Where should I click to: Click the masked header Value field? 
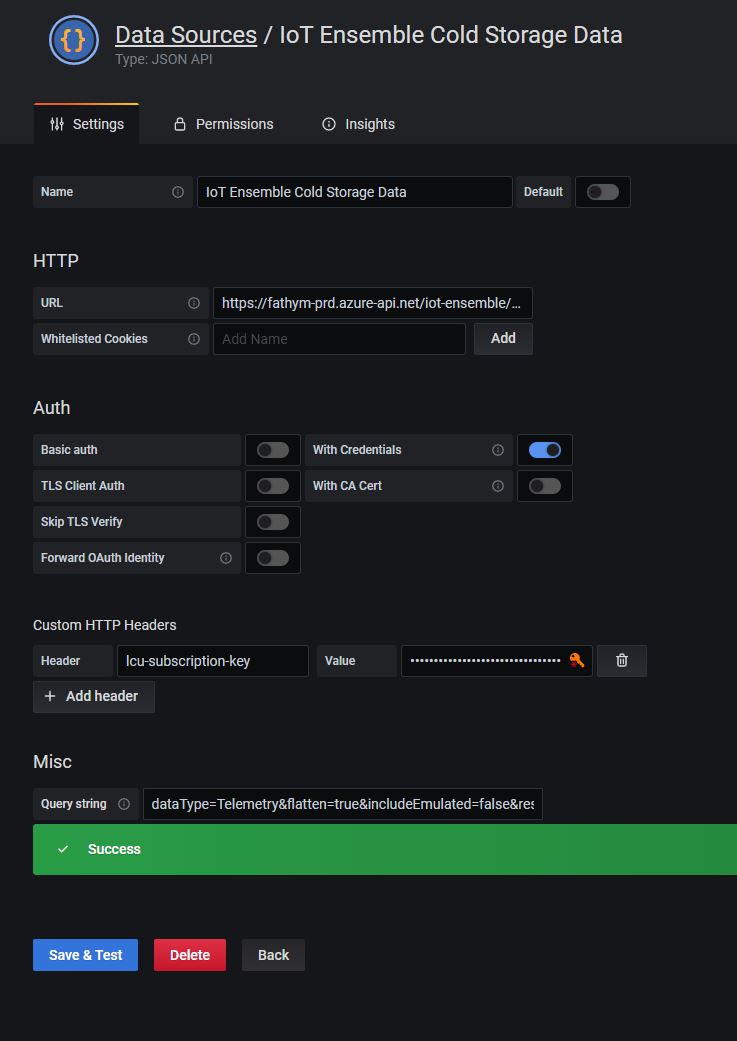(x=497, y=661)
